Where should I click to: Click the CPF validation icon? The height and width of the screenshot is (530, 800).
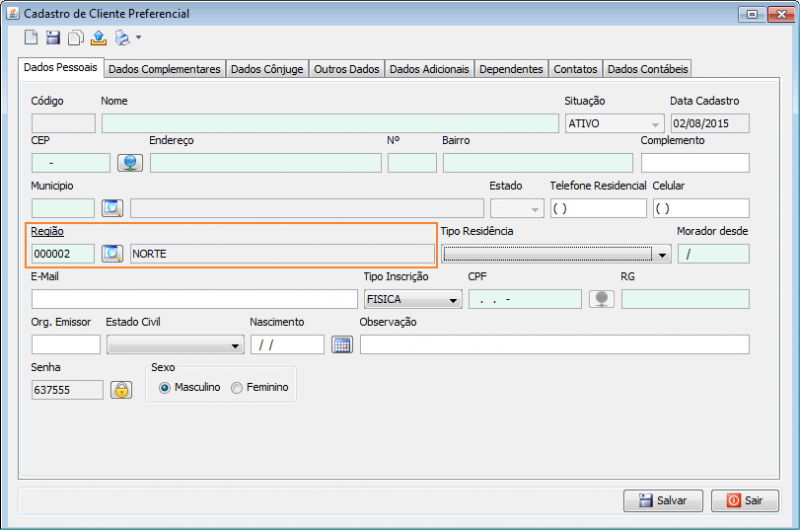click(602, 299)
